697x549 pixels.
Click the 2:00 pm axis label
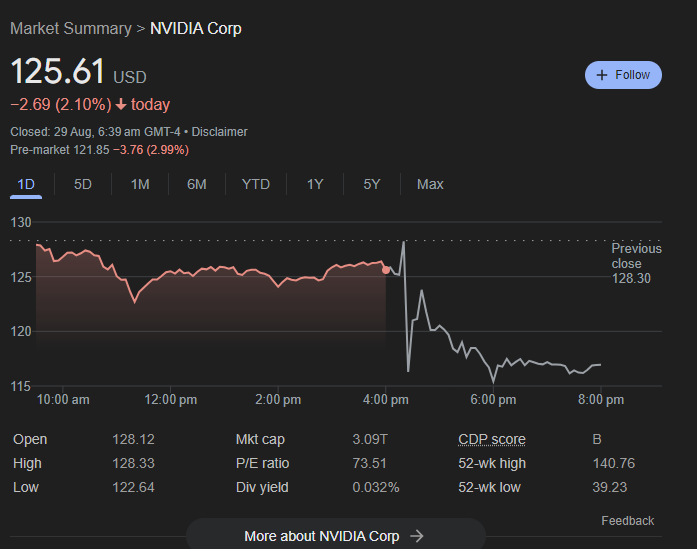(x=278, y=400)
